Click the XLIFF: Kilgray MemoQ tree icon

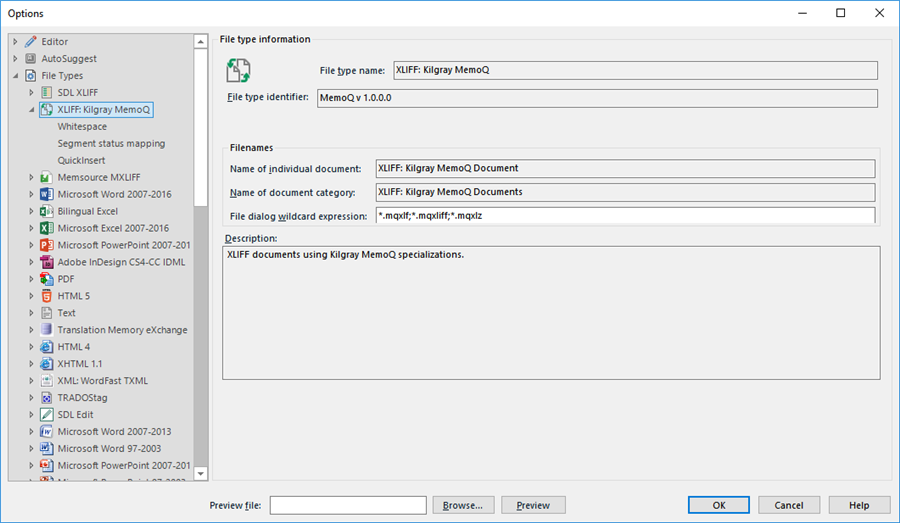click(x=46, y=110)
